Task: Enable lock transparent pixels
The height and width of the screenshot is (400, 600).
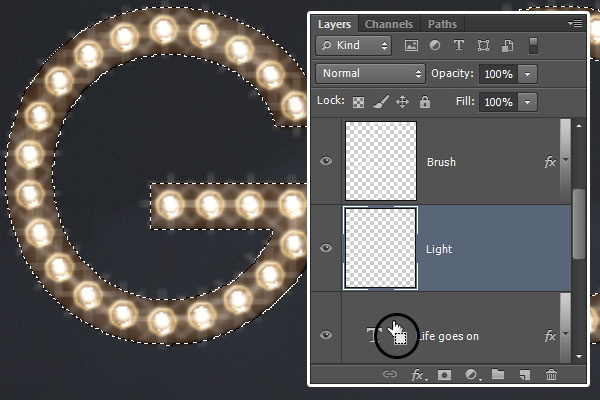Action: pos(359,102)
